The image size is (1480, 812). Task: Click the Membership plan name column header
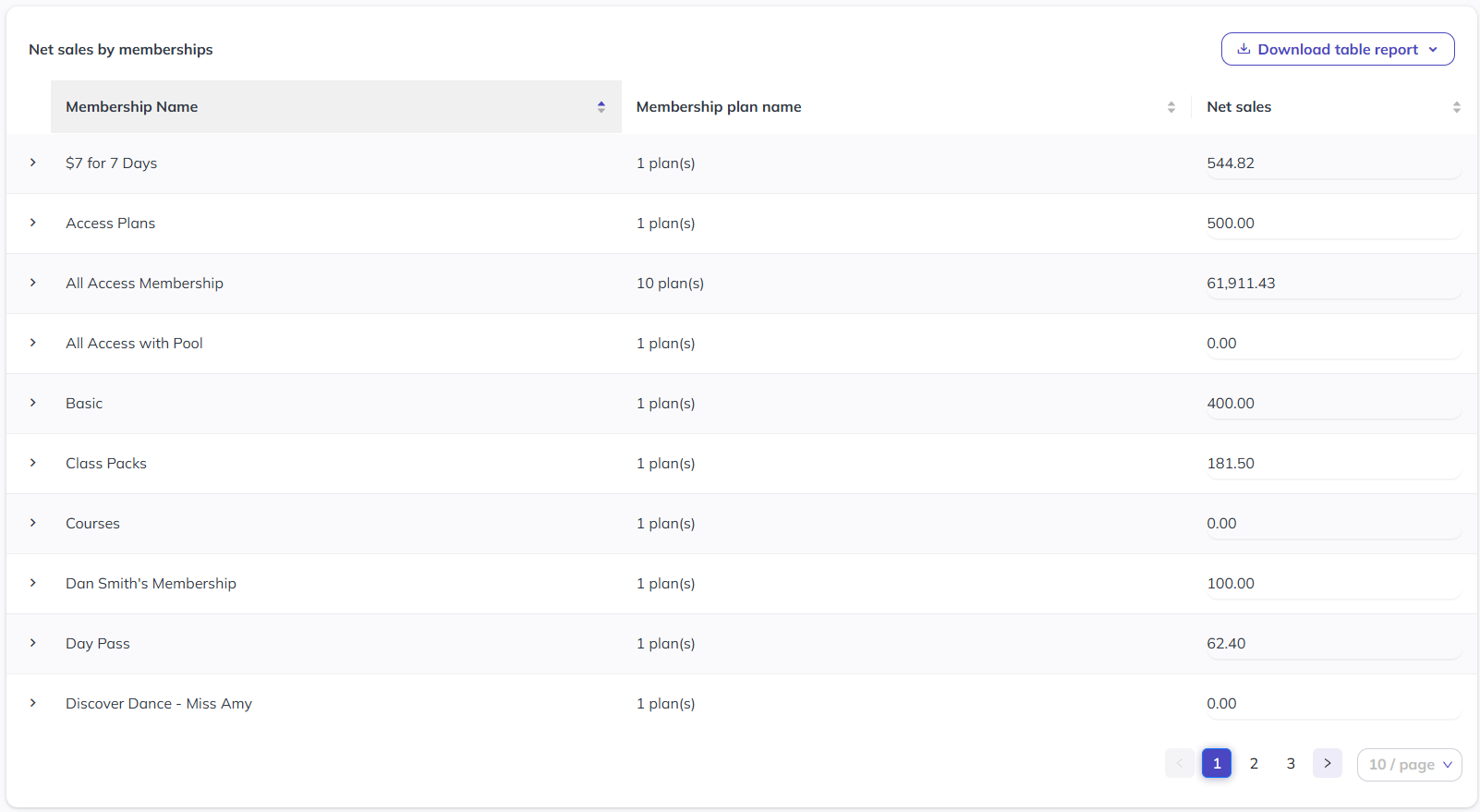click(906, 107)
